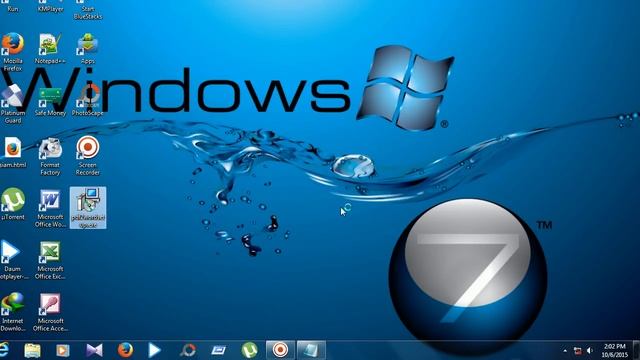This screenshot has width=640, height=360.
Task: Click the Run shortcut label
Action: [13, 9]
